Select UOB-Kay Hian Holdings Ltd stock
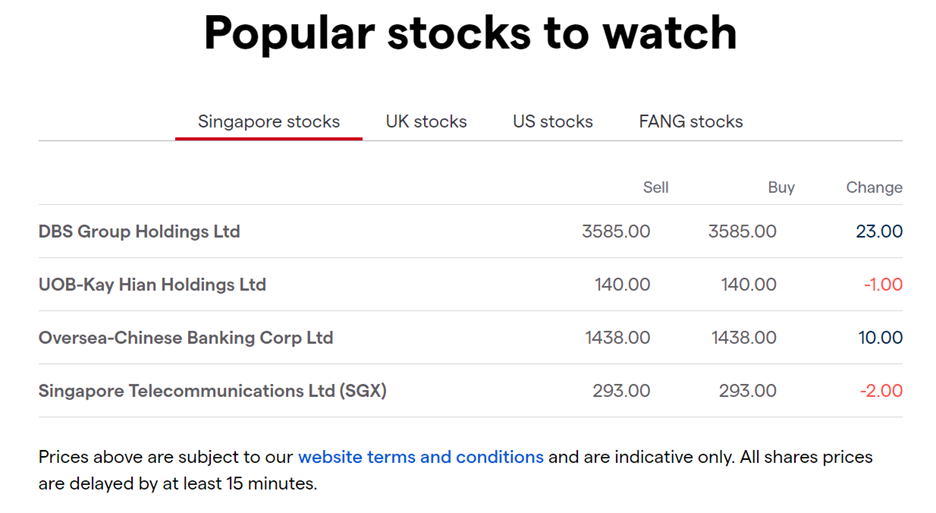This screenshot has height=513, width=936. click(152, 285)
